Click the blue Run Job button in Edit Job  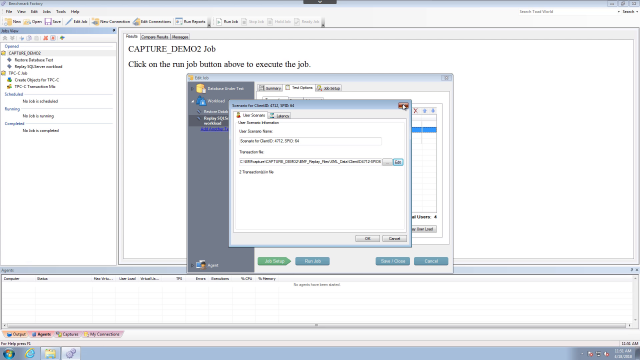313,261
